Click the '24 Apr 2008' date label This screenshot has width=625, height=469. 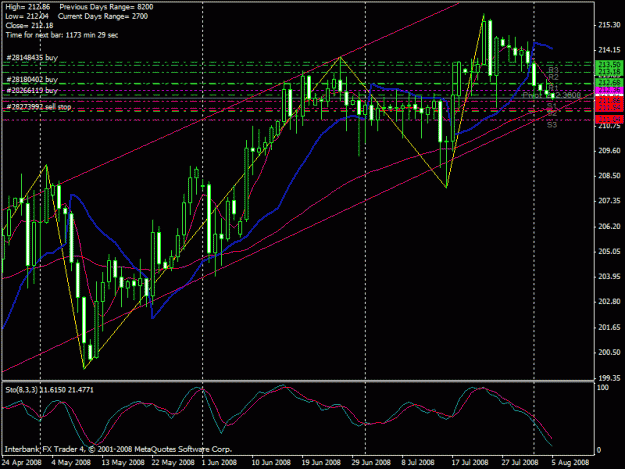(x=22, y=463)
